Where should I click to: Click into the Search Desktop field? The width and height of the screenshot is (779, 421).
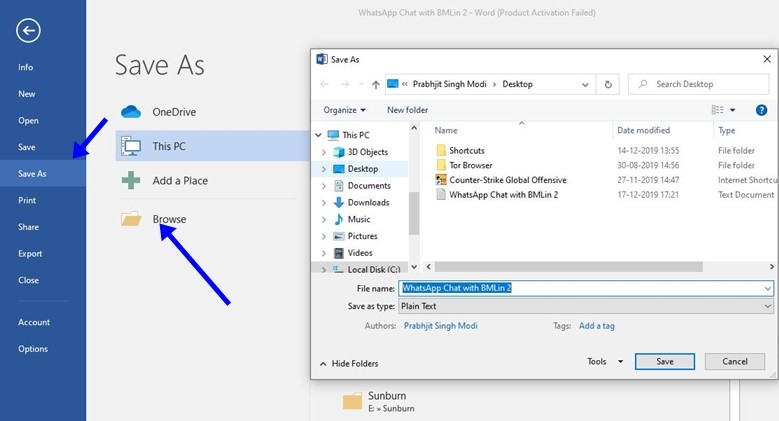point(699,84)
